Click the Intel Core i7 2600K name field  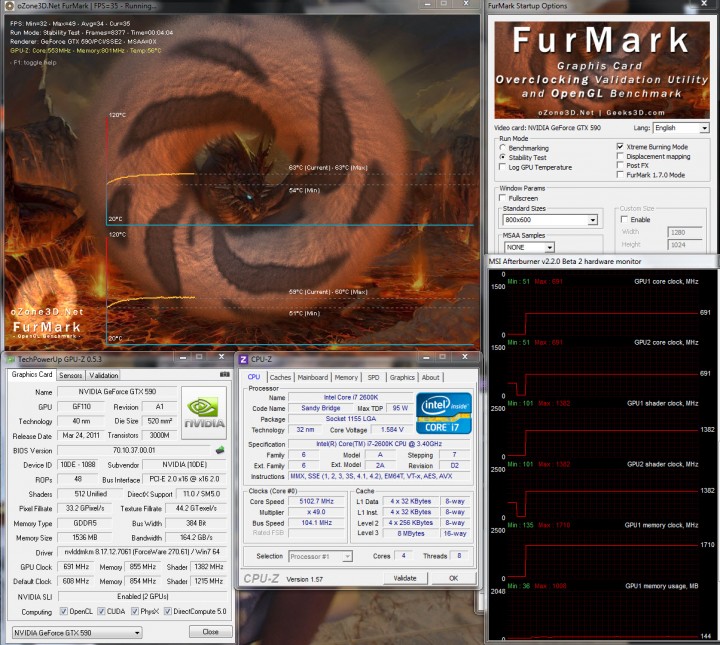(x=351, y=397)
